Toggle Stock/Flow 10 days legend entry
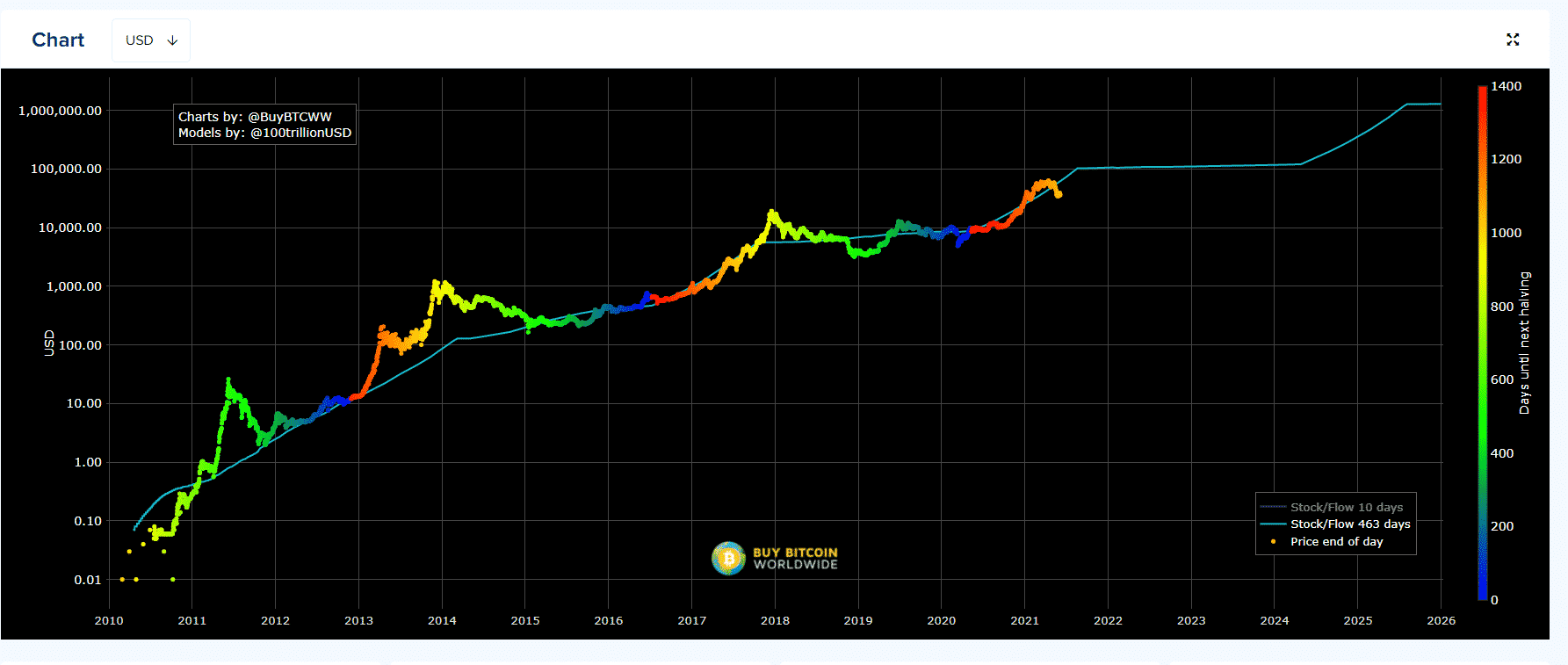This screenshot has height=665, width=1568. tap(1346, 507)
